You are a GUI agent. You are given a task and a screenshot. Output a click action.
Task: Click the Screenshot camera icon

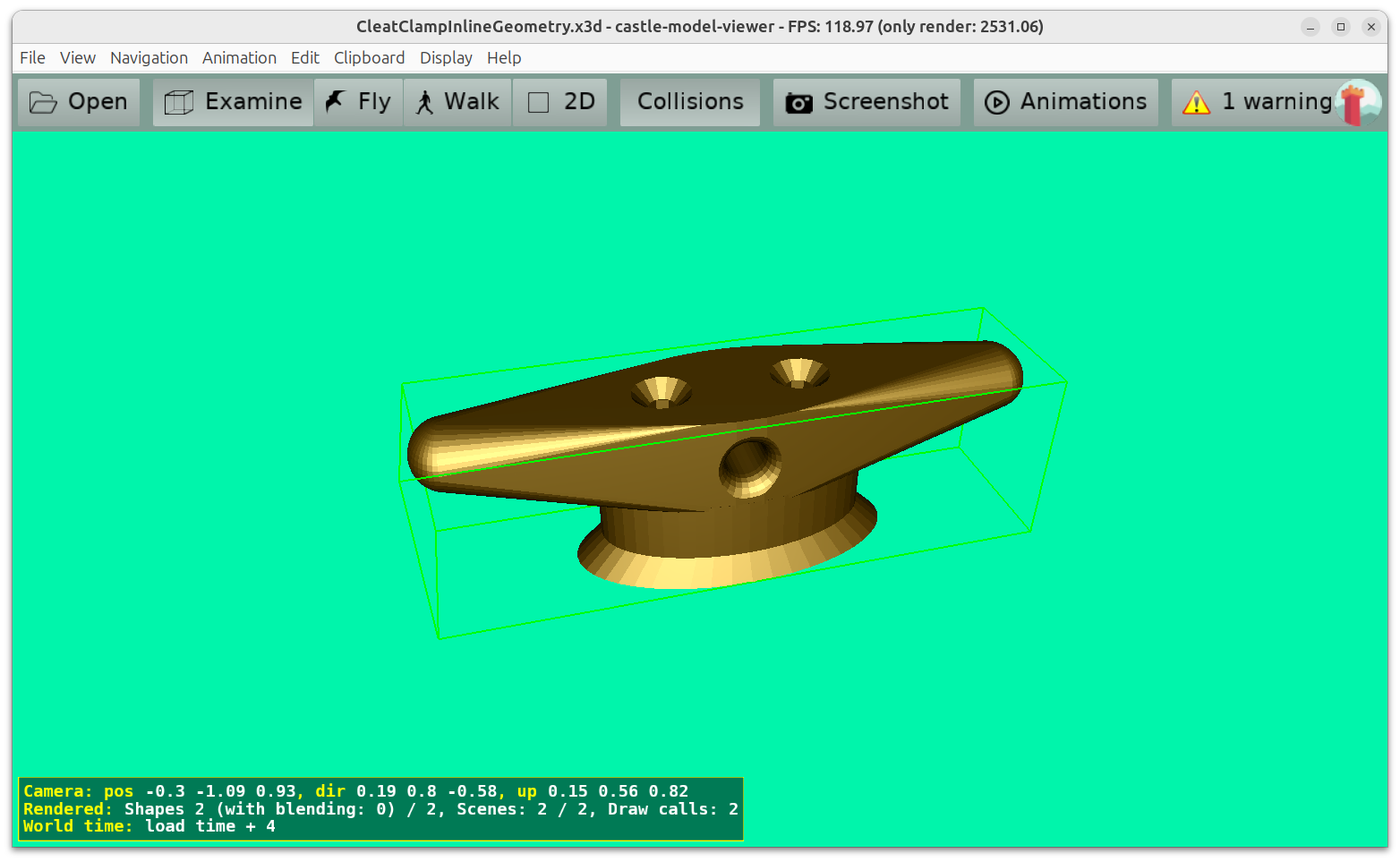tap(798, 103)
